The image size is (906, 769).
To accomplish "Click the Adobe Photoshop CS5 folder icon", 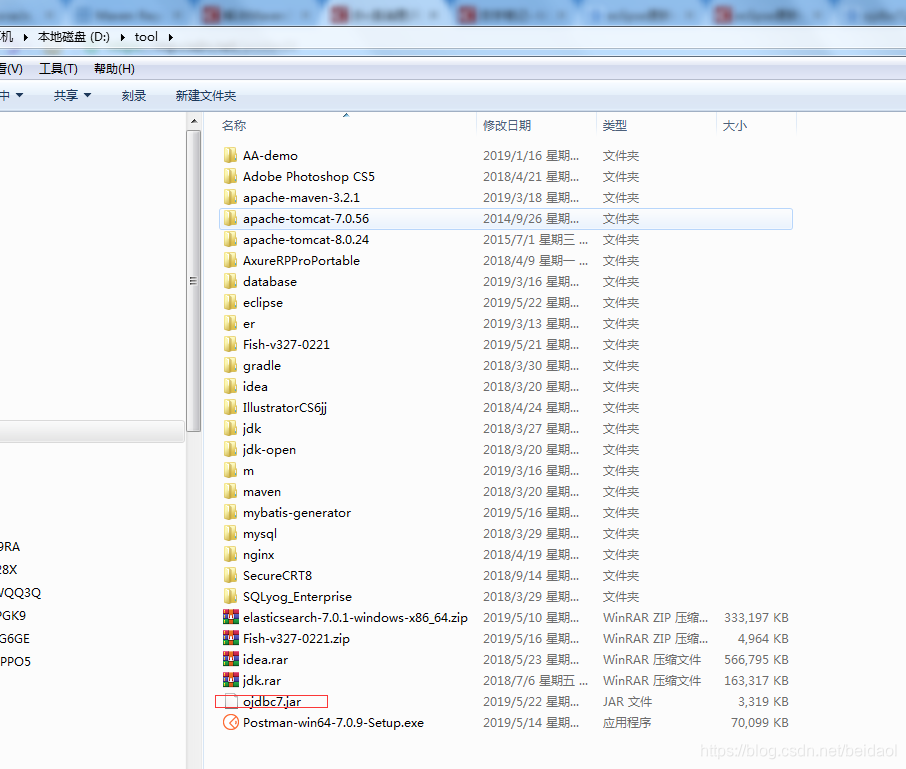I will 230,176.
